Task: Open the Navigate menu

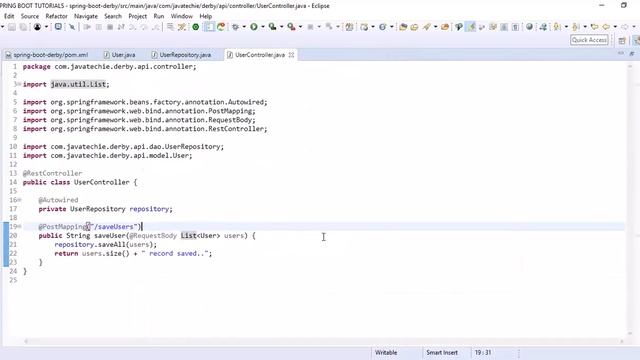Action: (x=86, y=16)
